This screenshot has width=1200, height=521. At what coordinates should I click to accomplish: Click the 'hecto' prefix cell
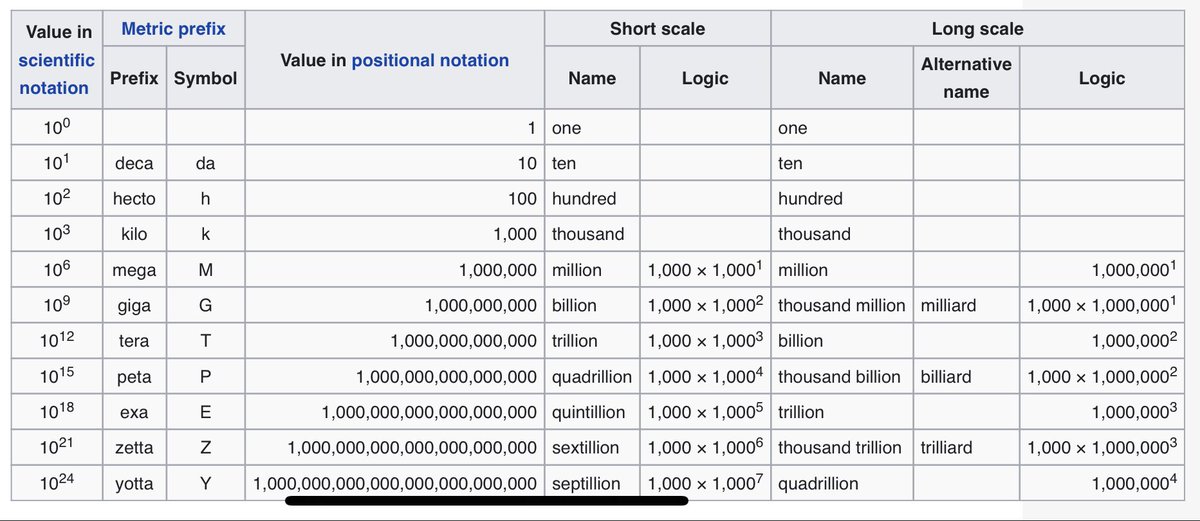tap(134, 198)
